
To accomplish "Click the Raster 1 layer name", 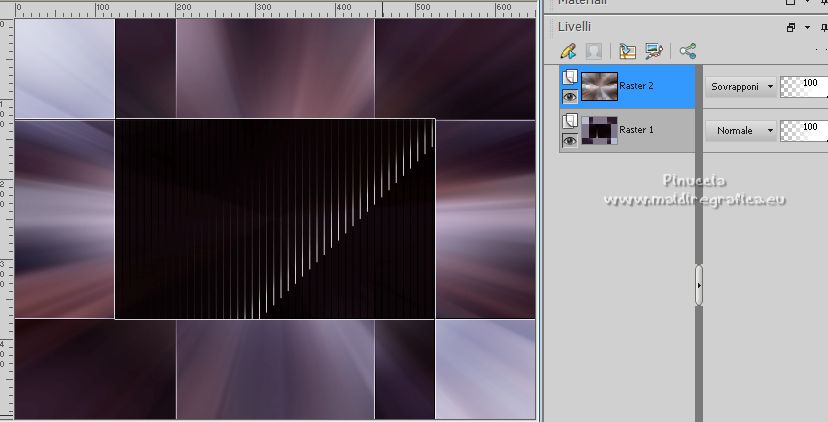I will (x=636, y=130).
